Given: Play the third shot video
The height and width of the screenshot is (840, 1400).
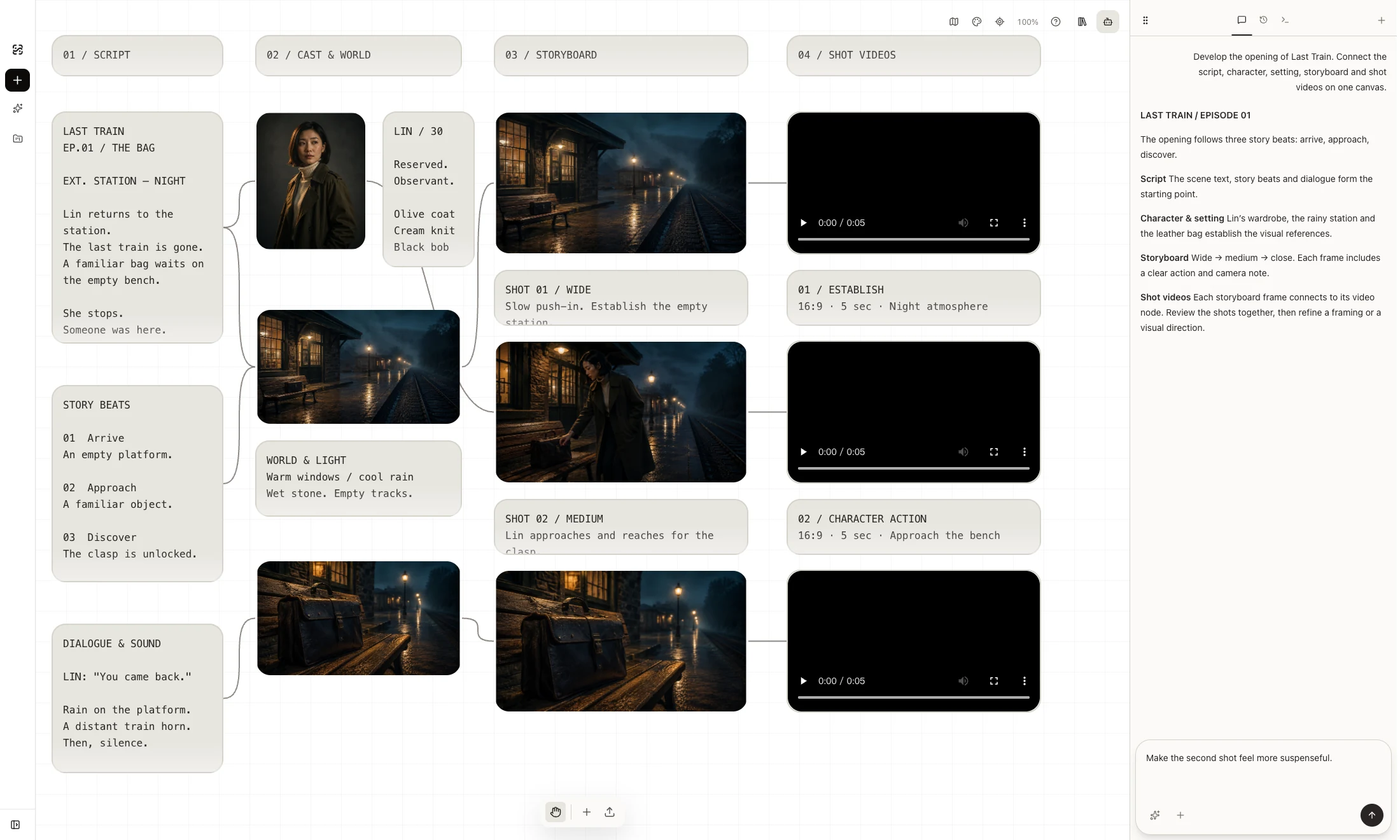Looking at the screenshot, I should click(x=803, y=681).
